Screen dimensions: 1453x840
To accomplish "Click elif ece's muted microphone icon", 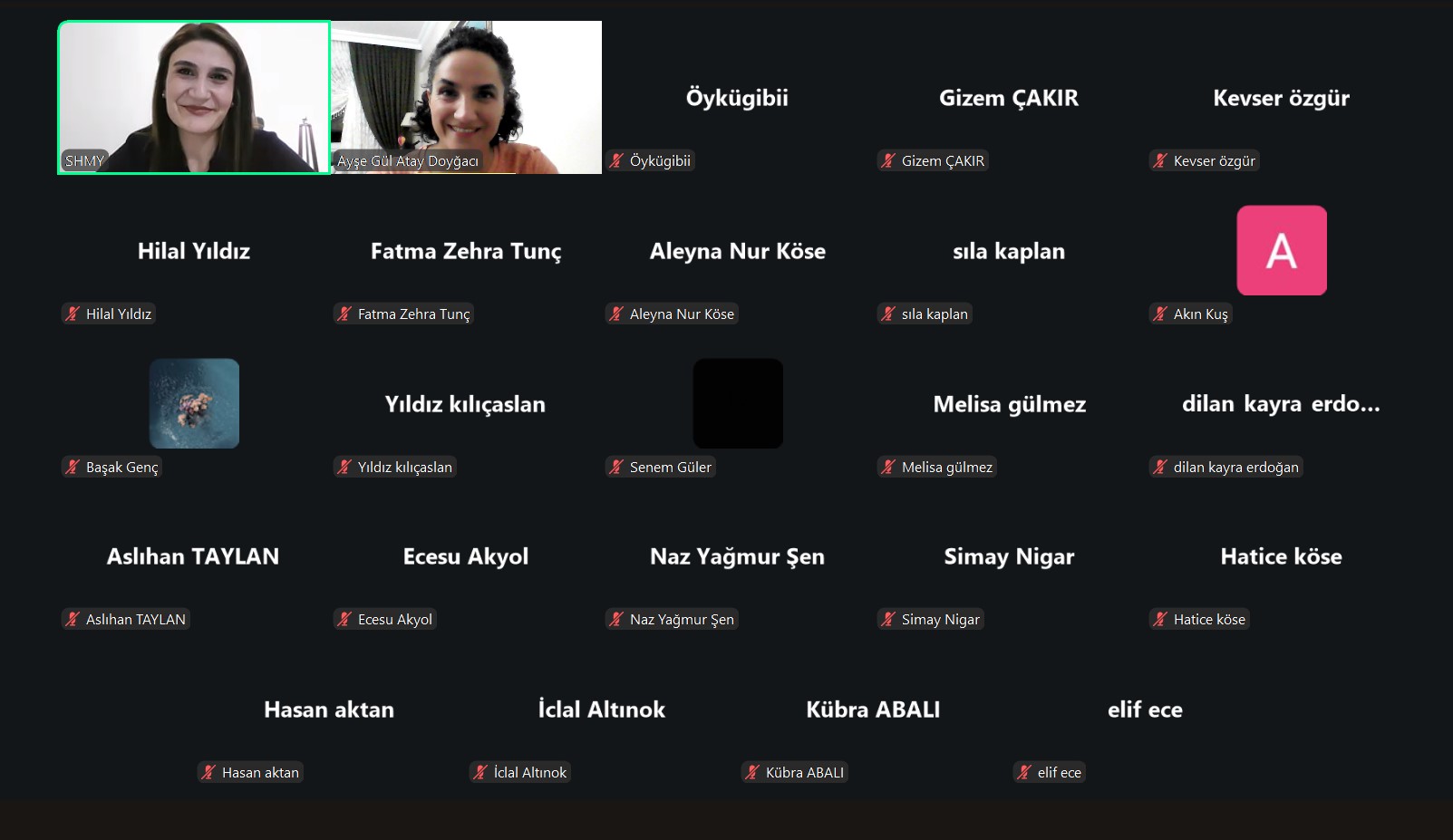I will tap(1024, 773).
